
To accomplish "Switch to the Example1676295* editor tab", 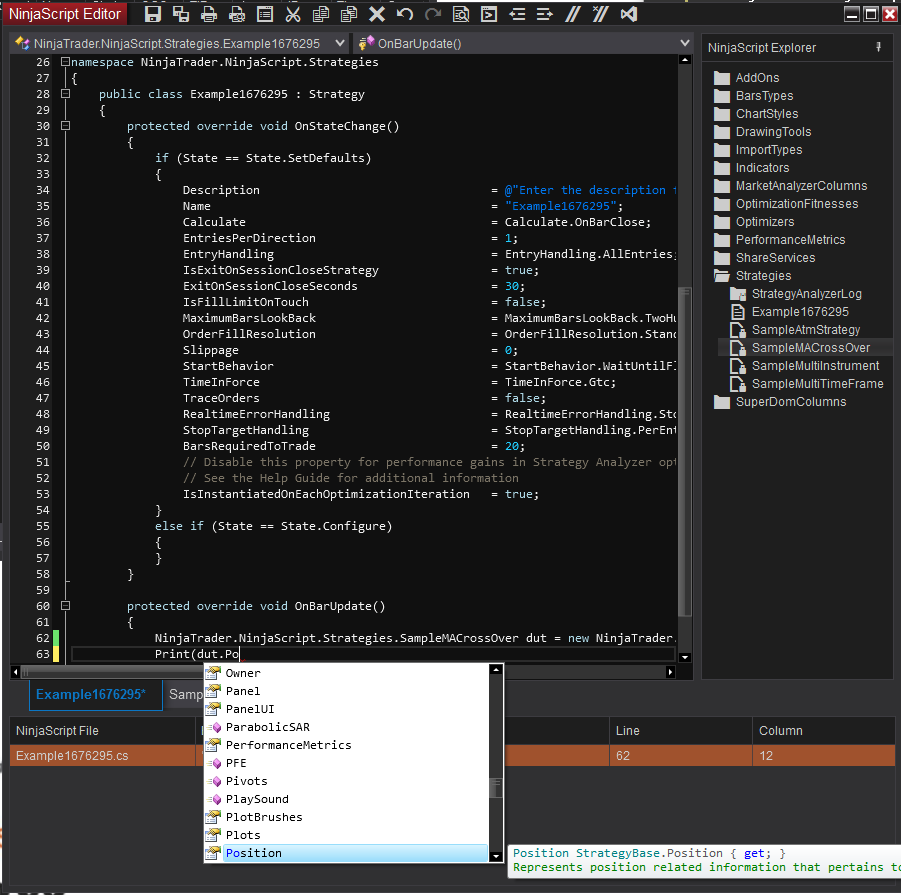I will click(x=91, y=694).
